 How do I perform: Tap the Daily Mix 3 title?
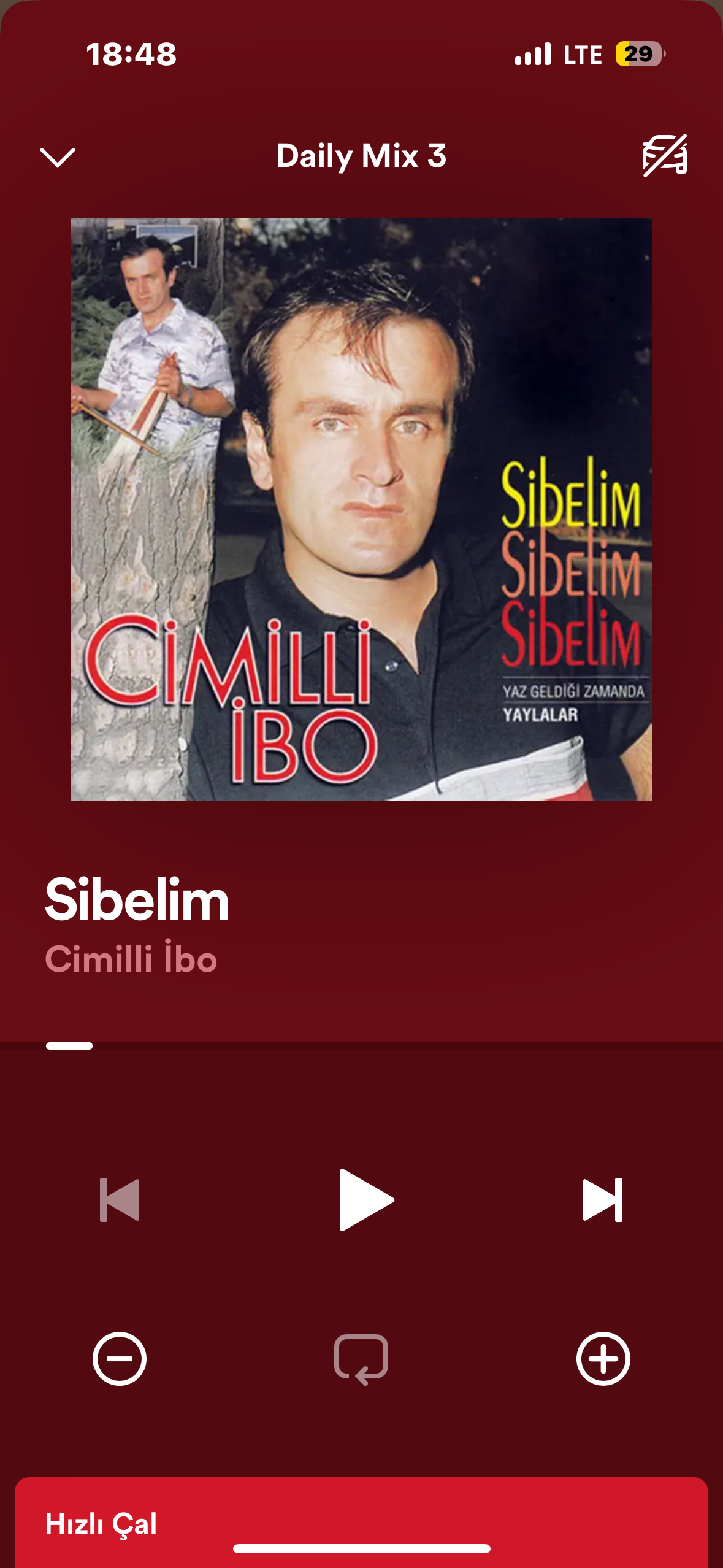point(361,156)
